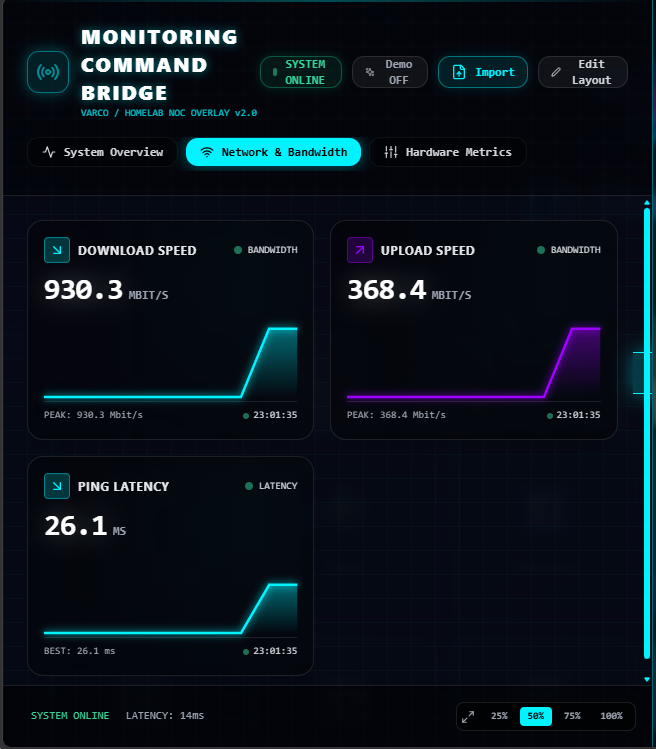Select the 25% scale option

pos(499,716)
